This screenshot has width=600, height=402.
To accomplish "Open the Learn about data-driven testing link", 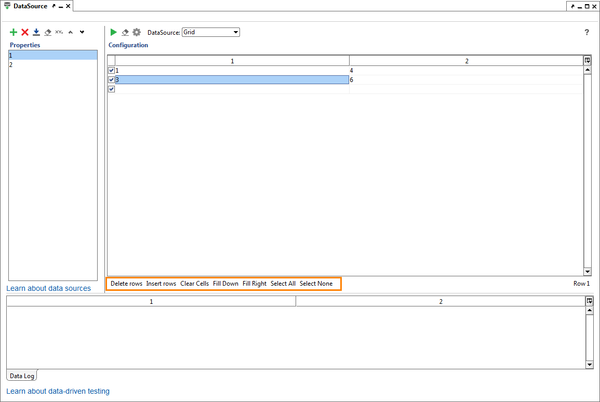I will 58,391.
